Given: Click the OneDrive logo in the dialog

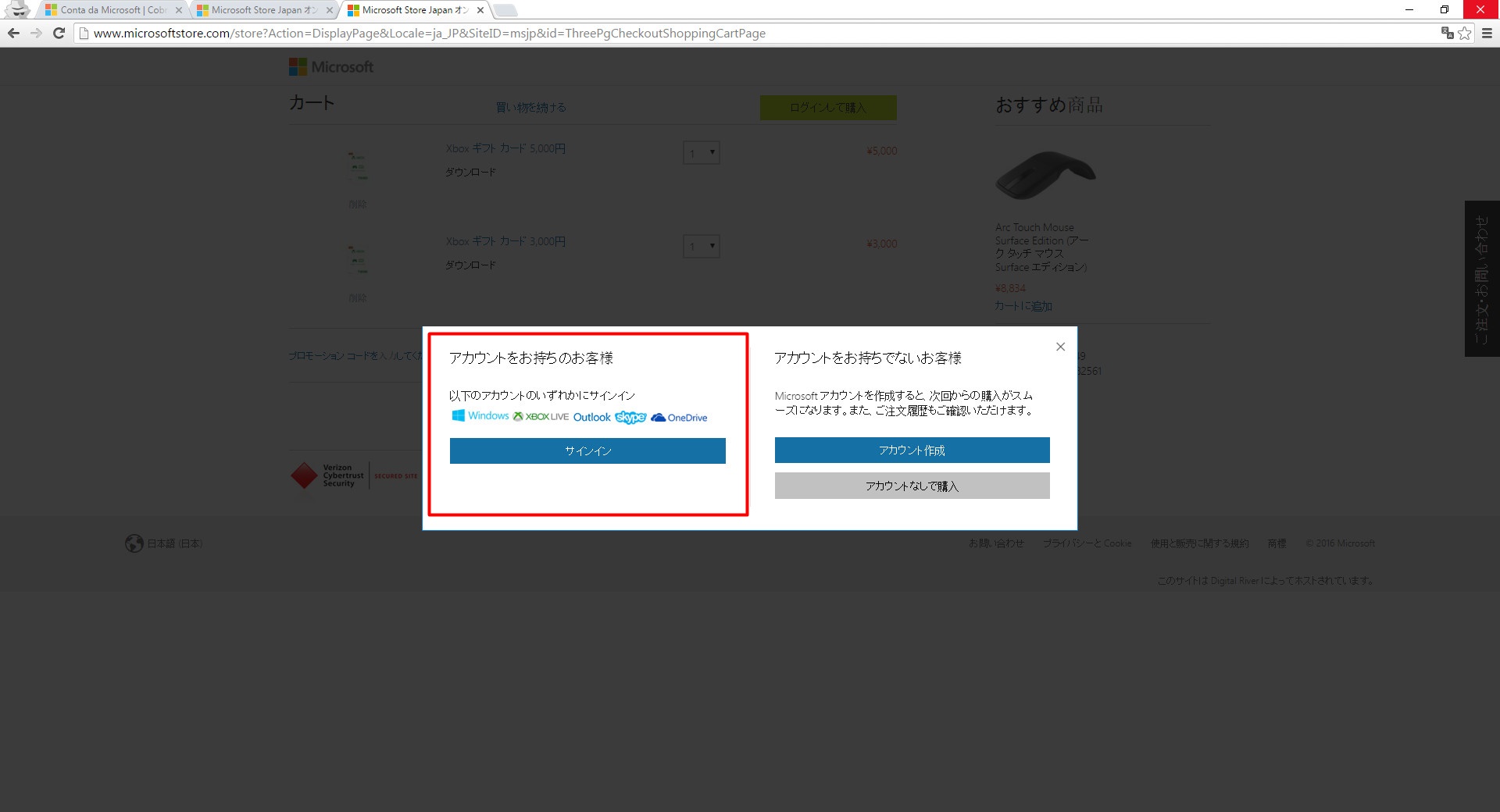Looking at the screenshot, I should pos(679,418).
